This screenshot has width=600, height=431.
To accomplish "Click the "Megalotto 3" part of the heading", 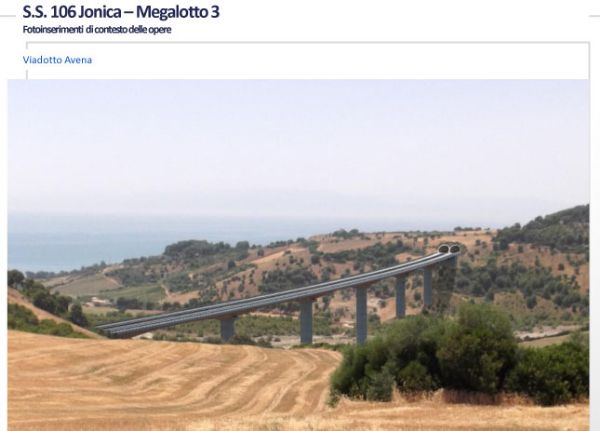I will point(178,12).
